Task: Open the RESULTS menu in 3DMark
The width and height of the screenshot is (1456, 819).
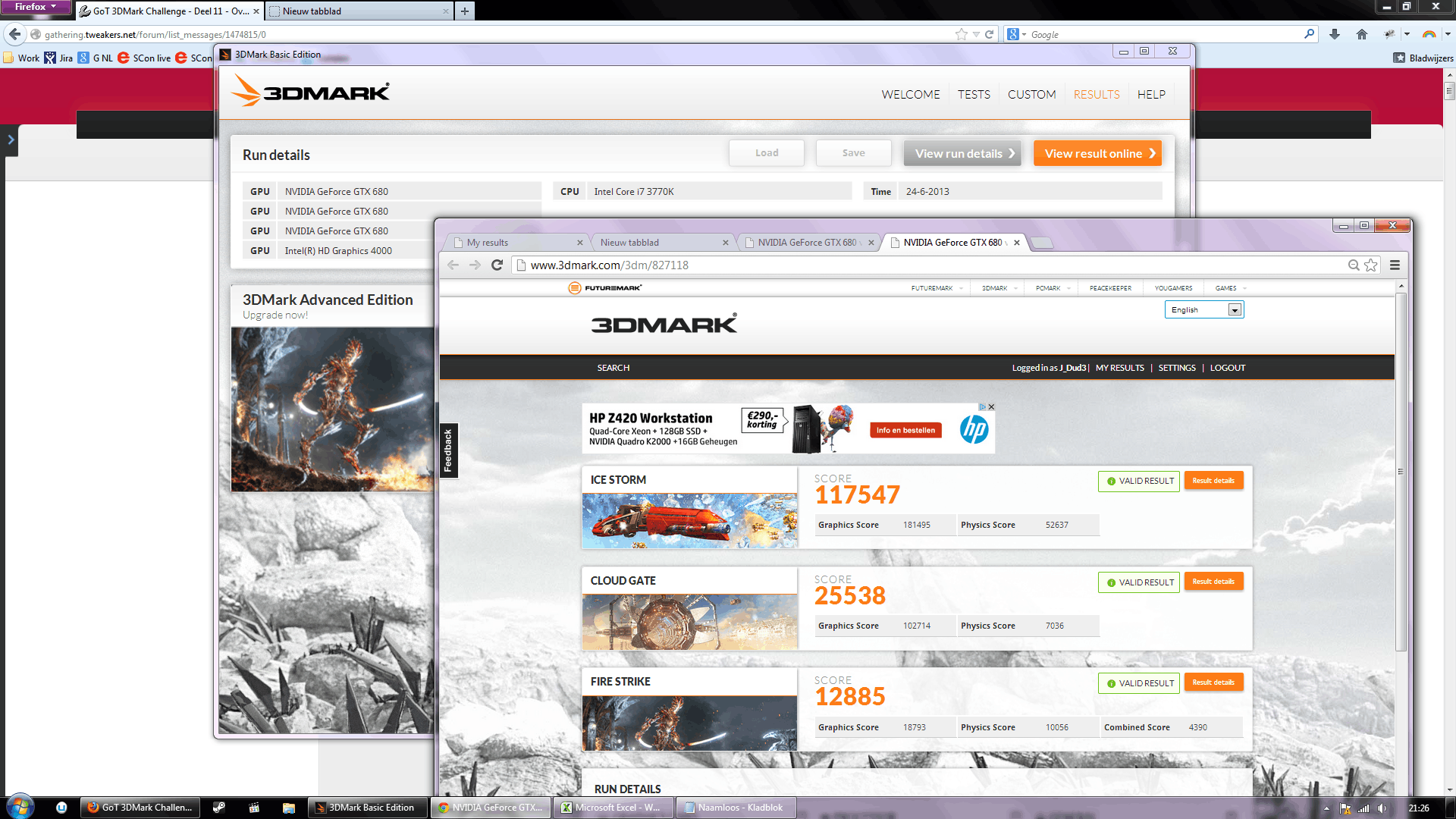Action: point(1096,95)
